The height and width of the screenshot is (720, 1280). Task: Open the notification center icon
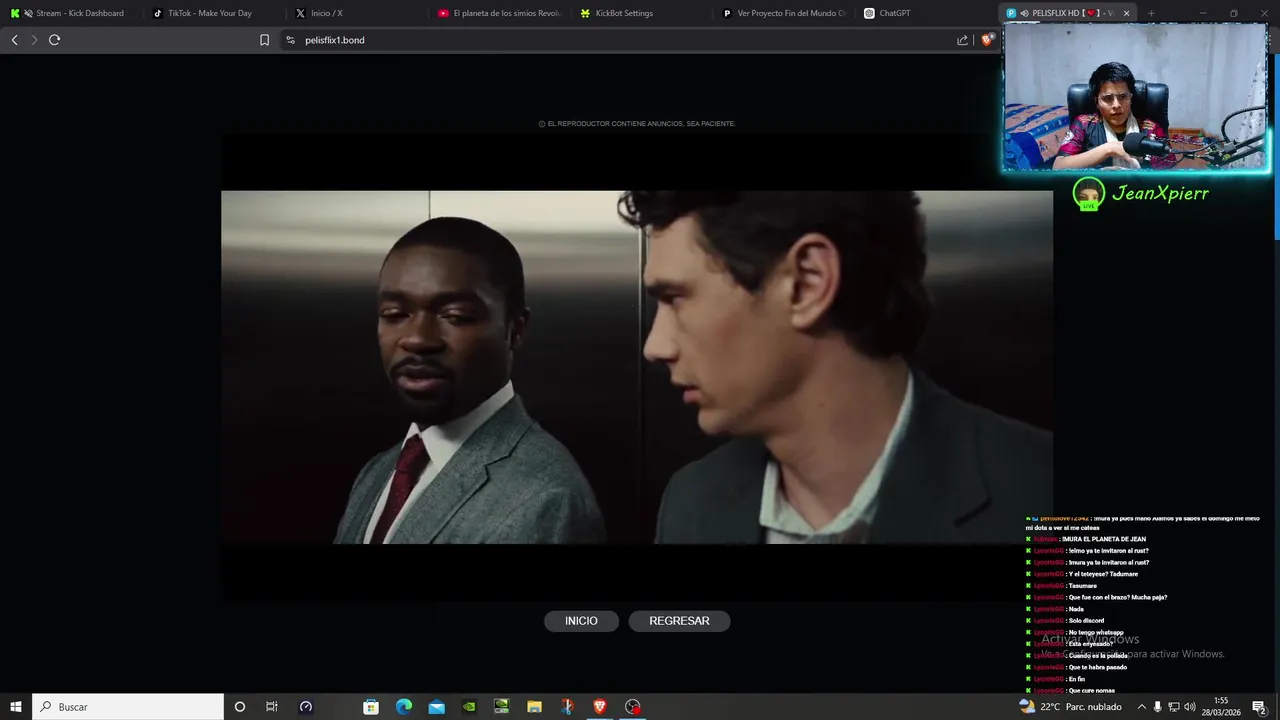pyautogui.click(x=1259, y=707)
